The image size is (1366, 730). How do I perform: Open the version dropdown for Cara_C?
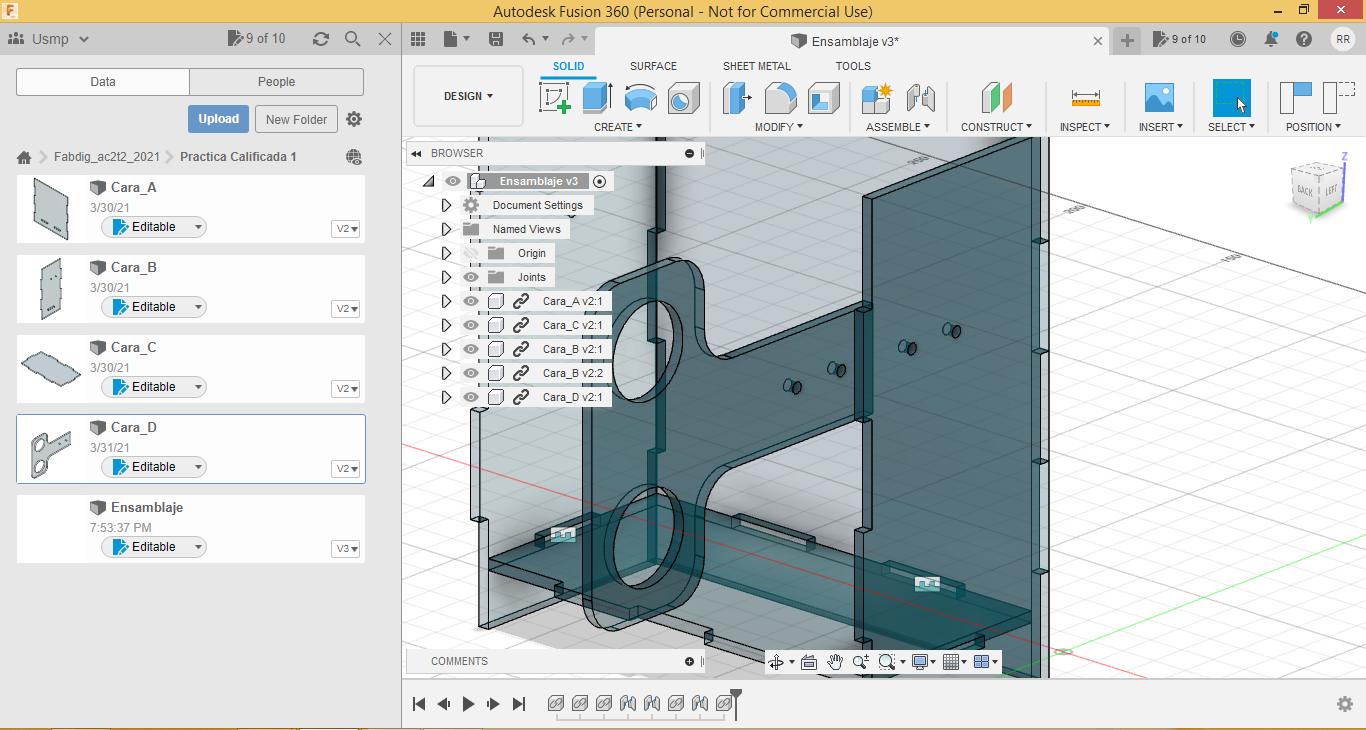(346, 389)
